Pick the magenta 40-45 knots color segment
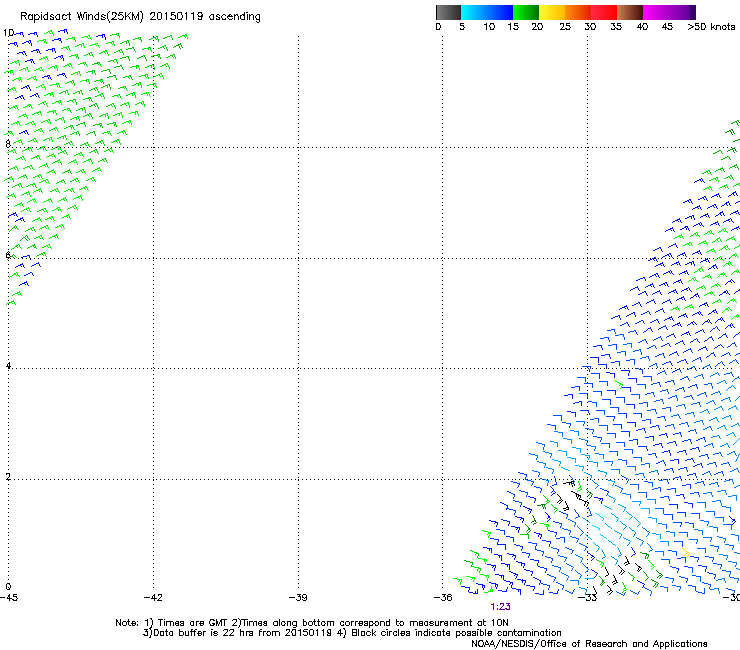Image resolution: width=740 pixels, height=650 pixels. click(x=656, y=12)
